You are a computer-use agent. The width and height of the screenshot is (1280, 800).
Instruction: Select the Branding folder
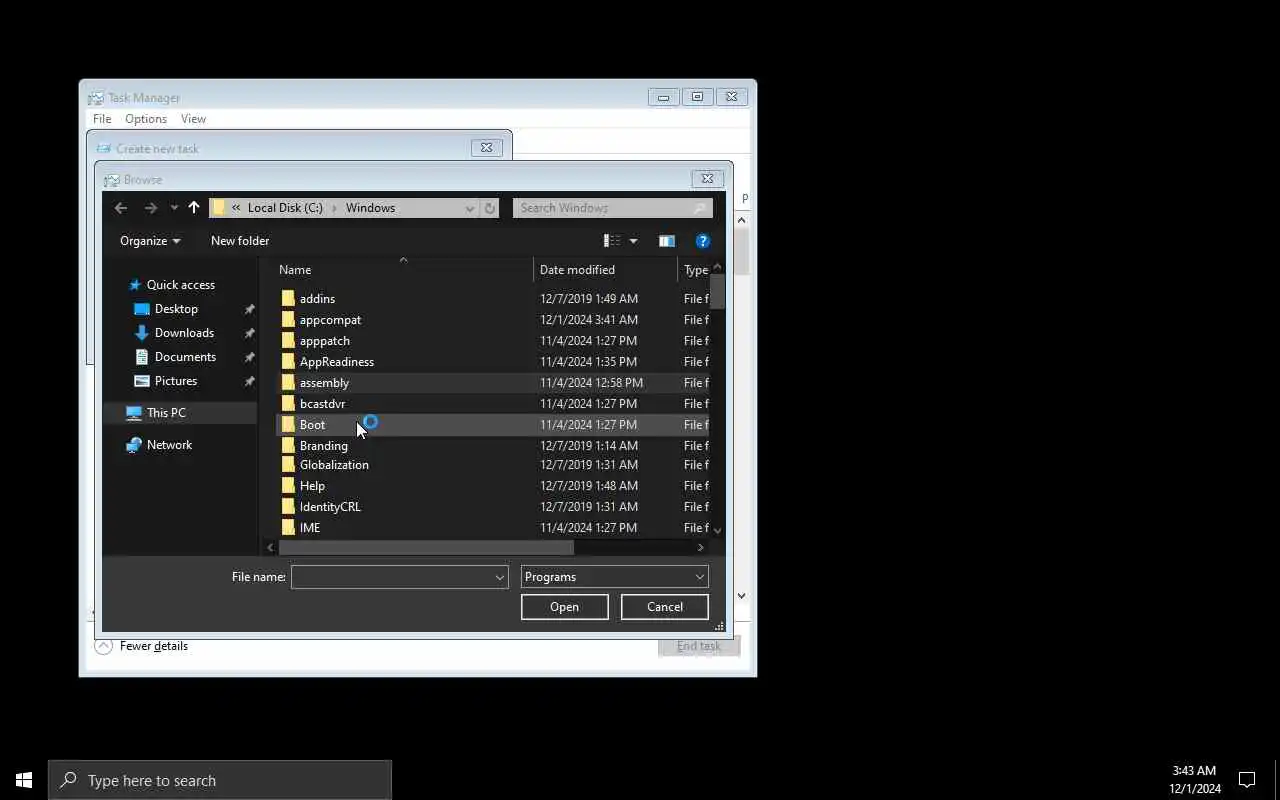click(324, 446)
